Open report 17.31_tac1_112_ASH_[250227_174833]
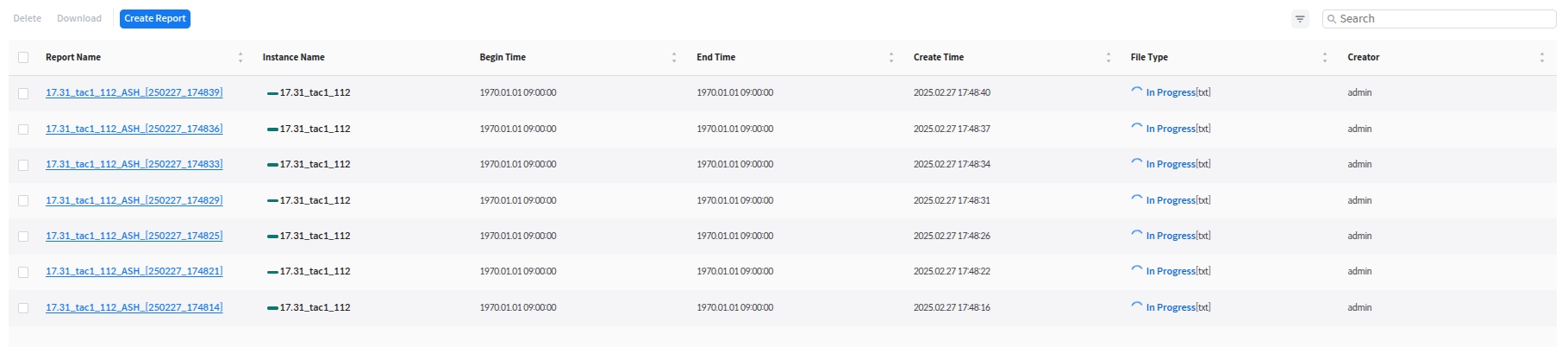The image size is (1568, 347). 134,164
